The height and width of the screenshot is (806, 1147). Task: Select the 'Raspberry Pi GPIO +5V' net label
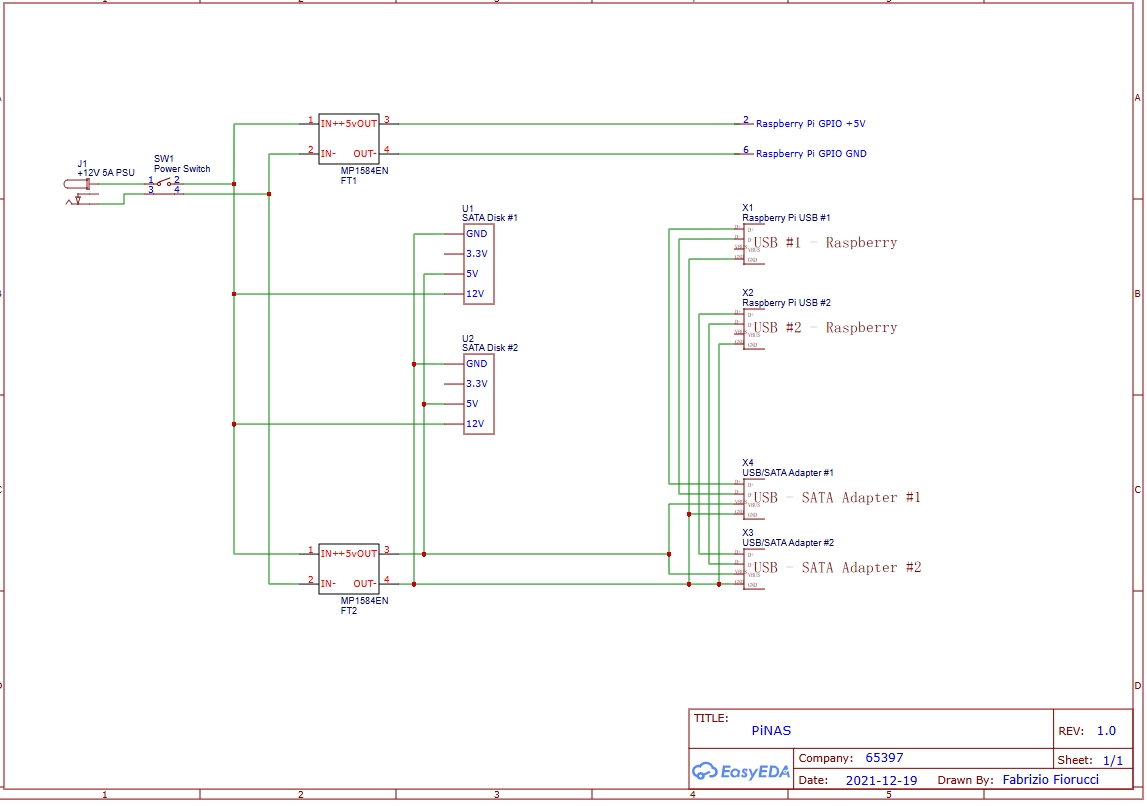[x=811, y=124]
